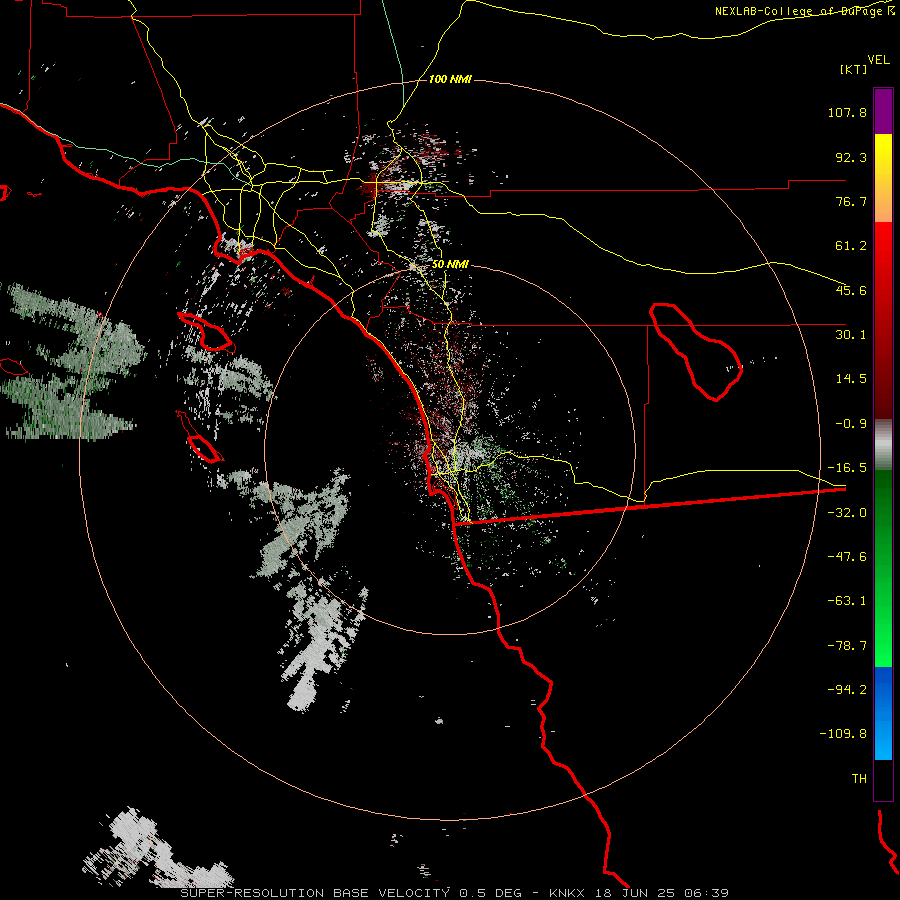Click the -0.9 velocity scale value
This screenshot has height=900, width=900.
click(851, 424)
